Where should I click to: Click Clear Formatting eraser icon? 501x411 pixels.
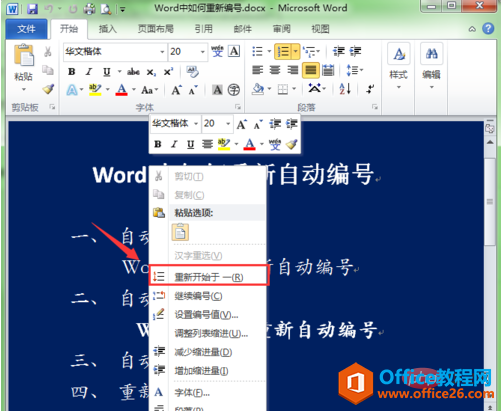[x=193, y=72]
